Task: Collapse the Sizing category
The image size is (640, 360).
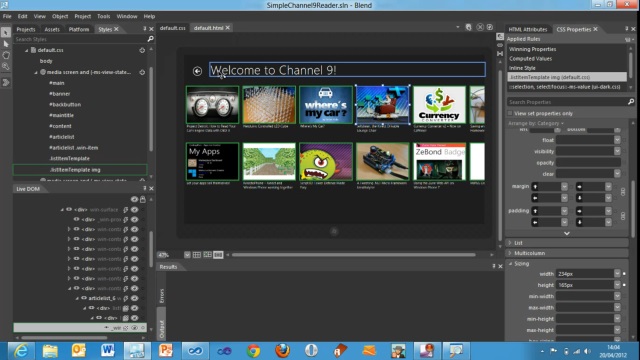Action: point(510,264)
